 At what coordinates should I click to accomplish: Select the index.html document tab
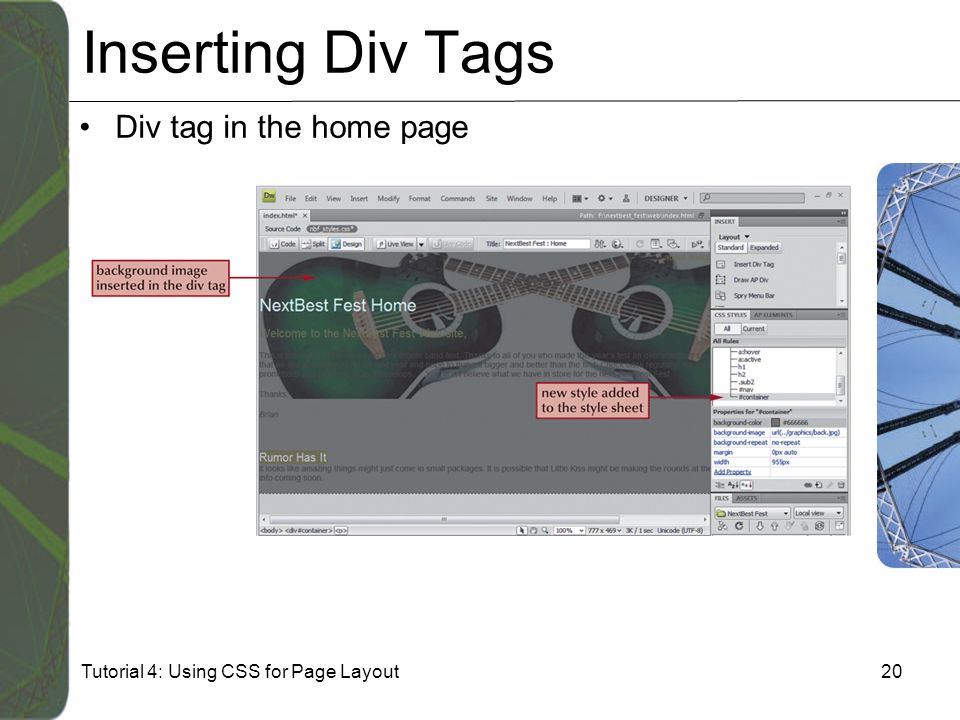(280, 216)
